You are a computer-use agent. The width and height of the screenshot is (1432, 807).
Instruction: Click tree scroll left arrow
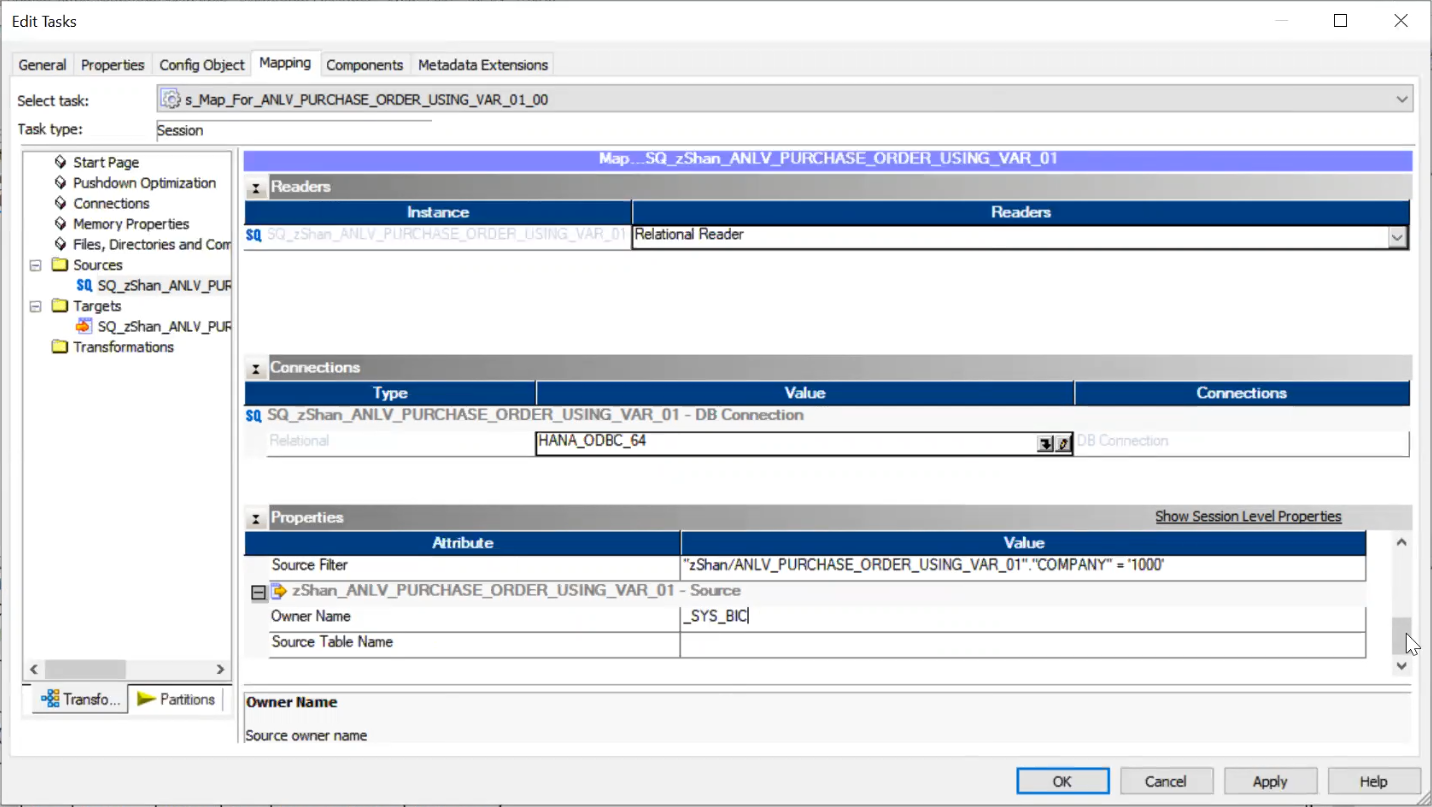click(x=33, y=669)
